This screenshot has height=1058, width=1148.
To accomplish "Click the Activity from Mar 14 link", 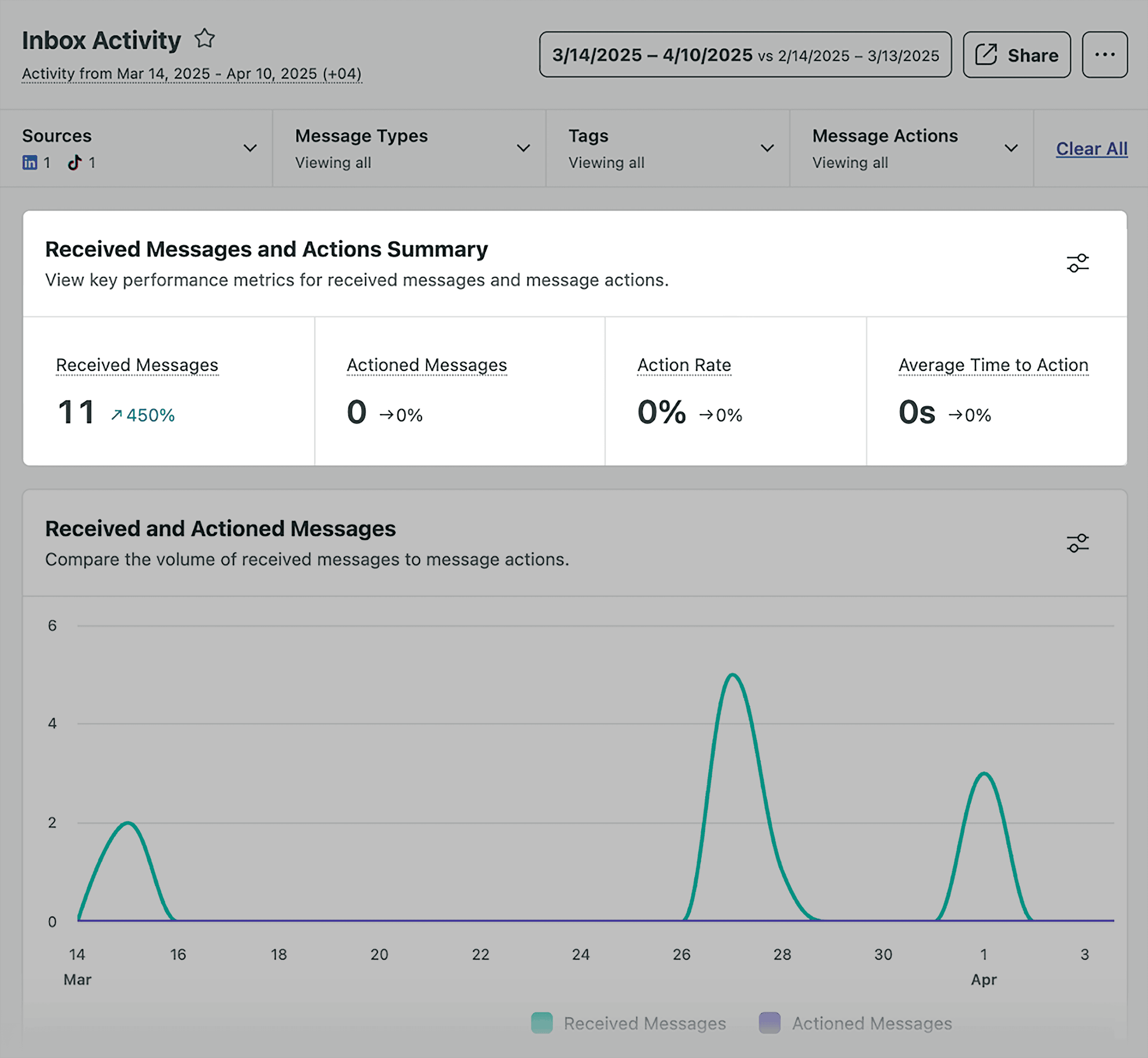I will tap(192, 73).
